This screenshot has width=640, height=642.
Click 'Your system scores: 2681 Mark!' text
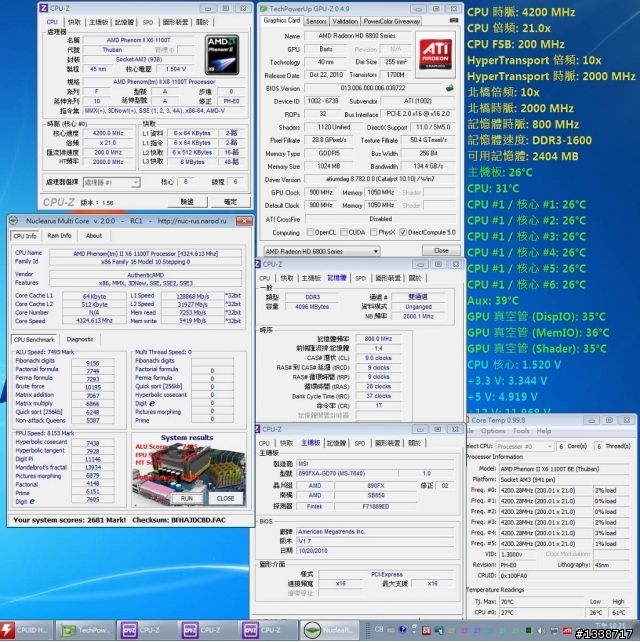pos(70,520)
